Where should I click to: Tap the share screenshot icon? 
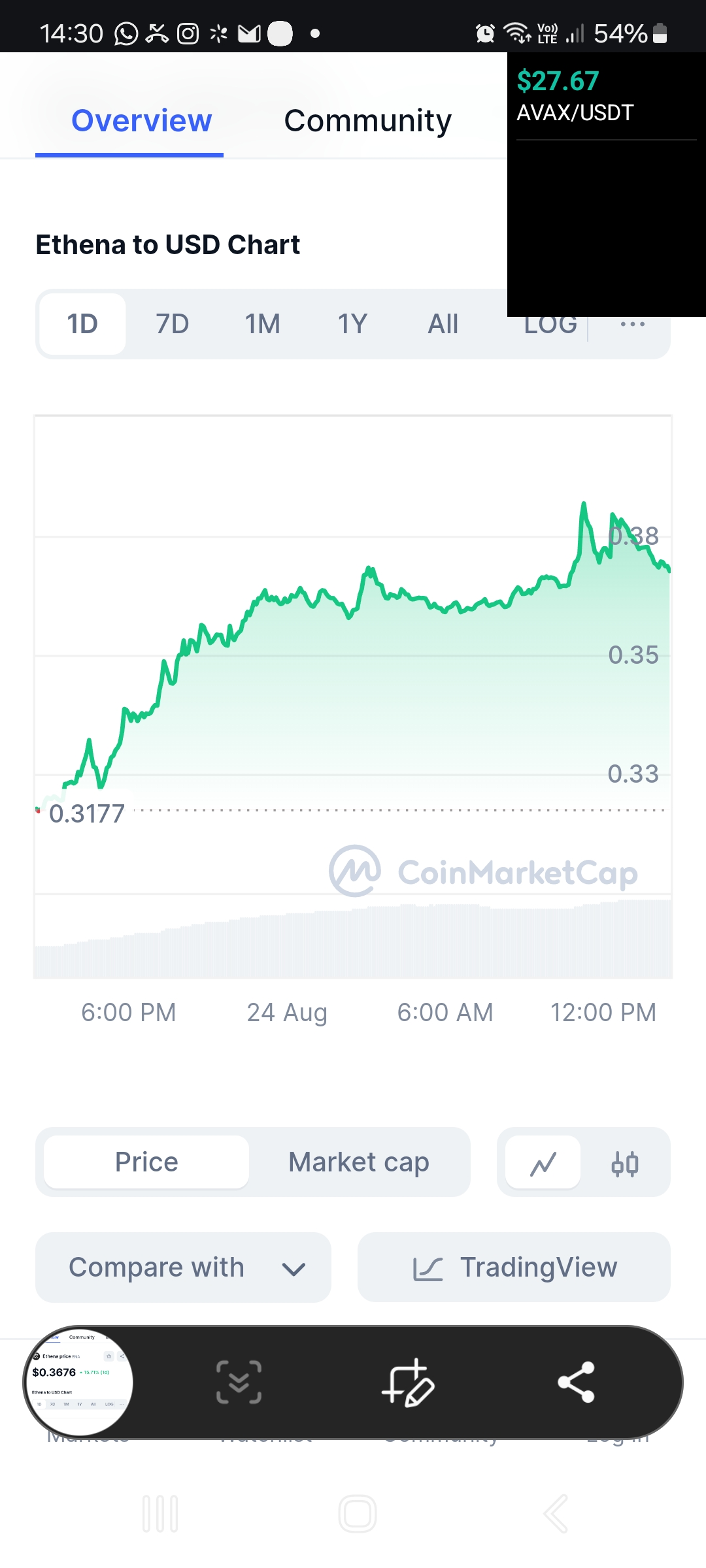pyautogui.click(x=576, y=1382)
